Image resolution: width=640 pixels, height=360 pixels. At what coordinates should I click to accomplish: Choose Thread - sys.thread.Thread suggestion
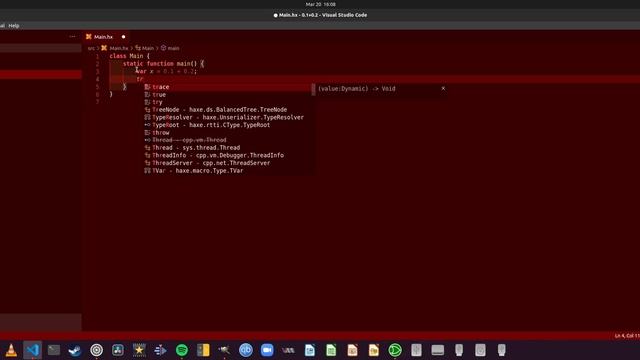229,148
